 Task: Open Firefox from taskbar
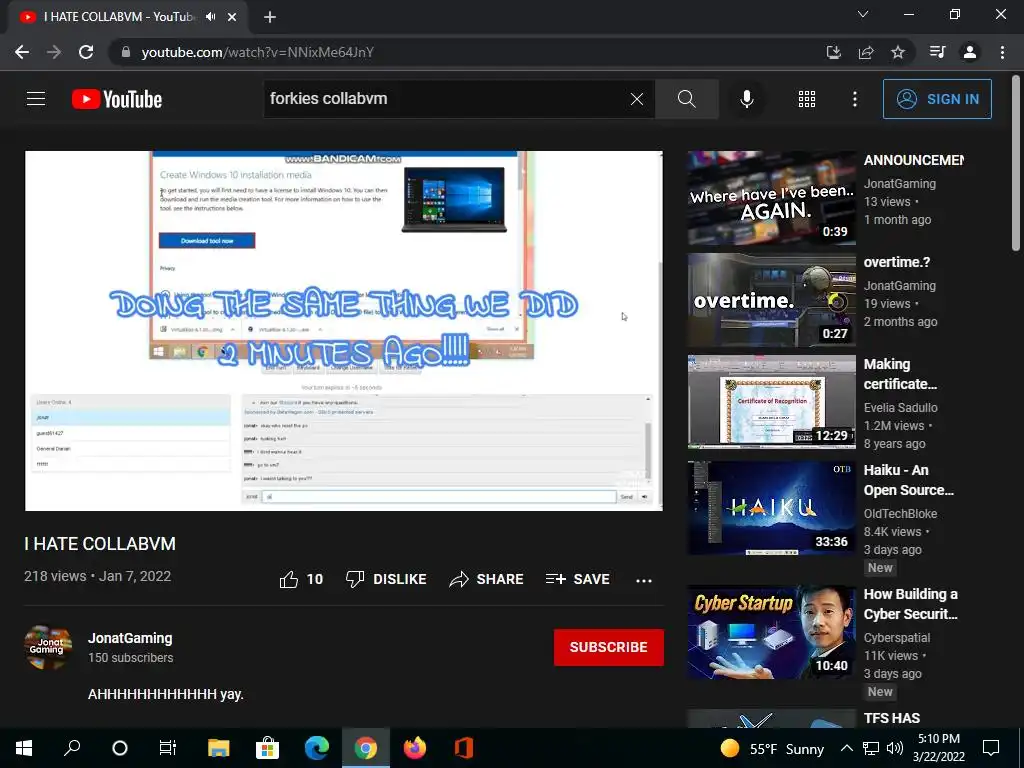(415, 748)
